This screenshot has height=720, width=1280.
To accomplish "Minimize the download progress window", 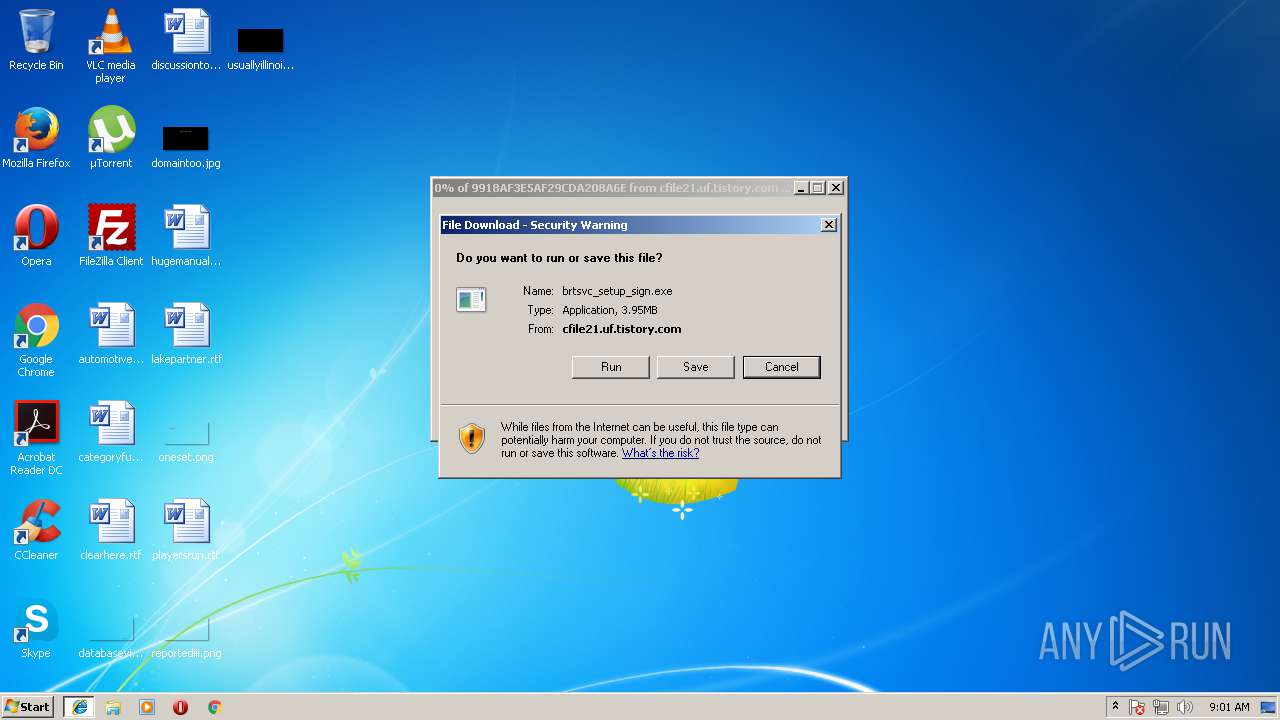I will tap(801, 188).
